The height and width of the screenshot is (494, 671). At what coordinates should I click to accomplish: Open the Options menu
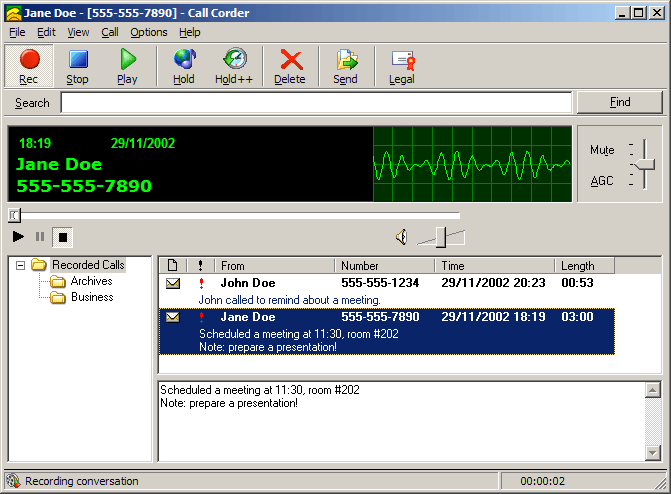click(x=149, y=32)
